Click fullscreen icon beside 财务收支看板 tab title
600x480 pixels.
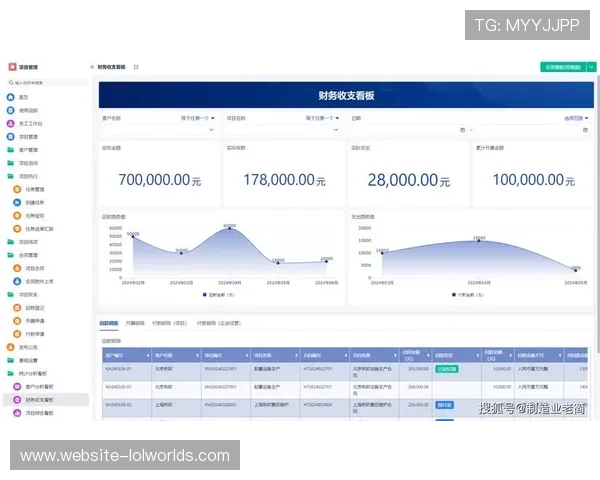[136, 67]
